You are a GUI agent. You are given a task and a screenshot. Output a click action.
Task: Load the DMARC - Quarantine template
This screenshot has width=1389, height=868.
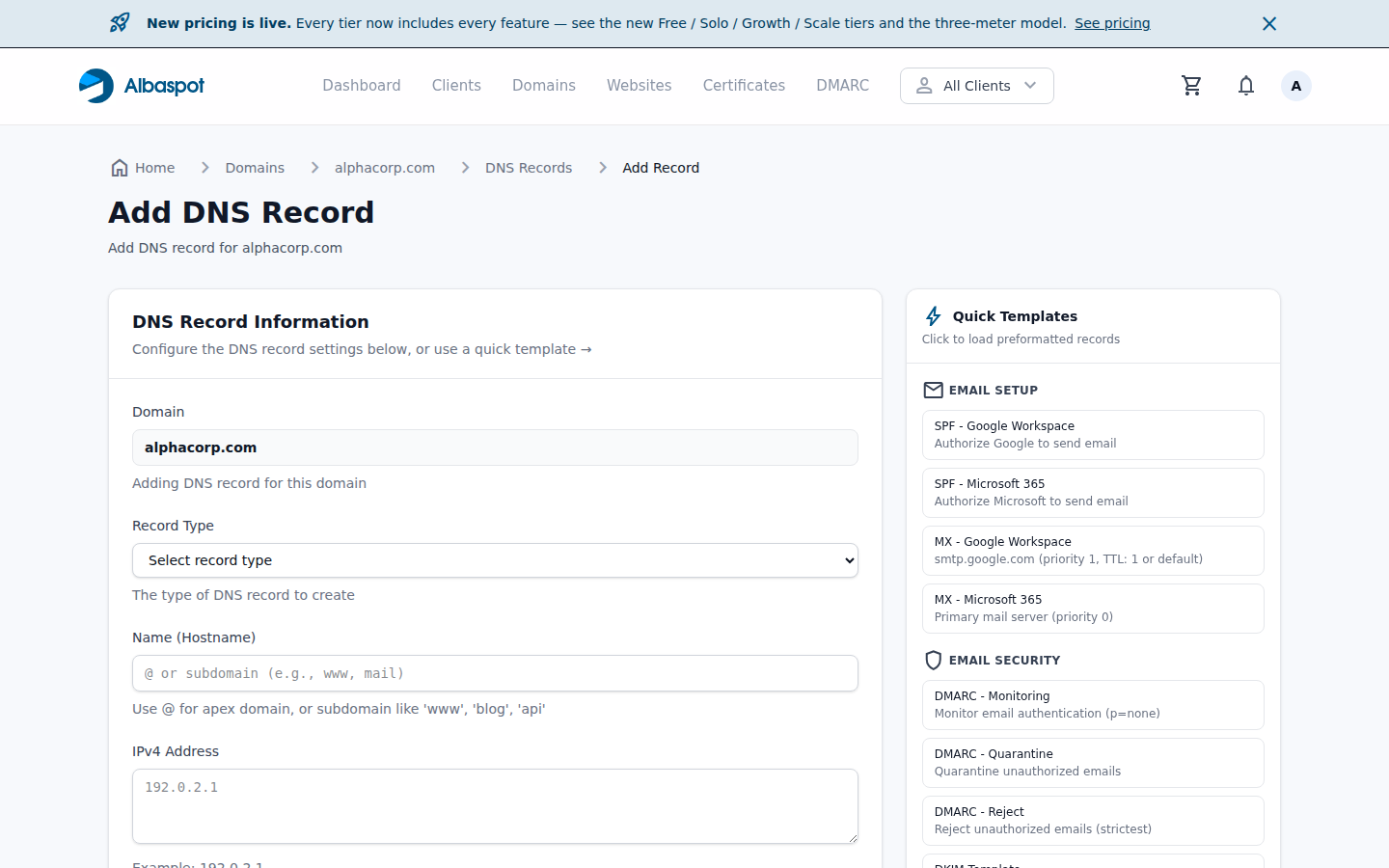point(1093,763)
